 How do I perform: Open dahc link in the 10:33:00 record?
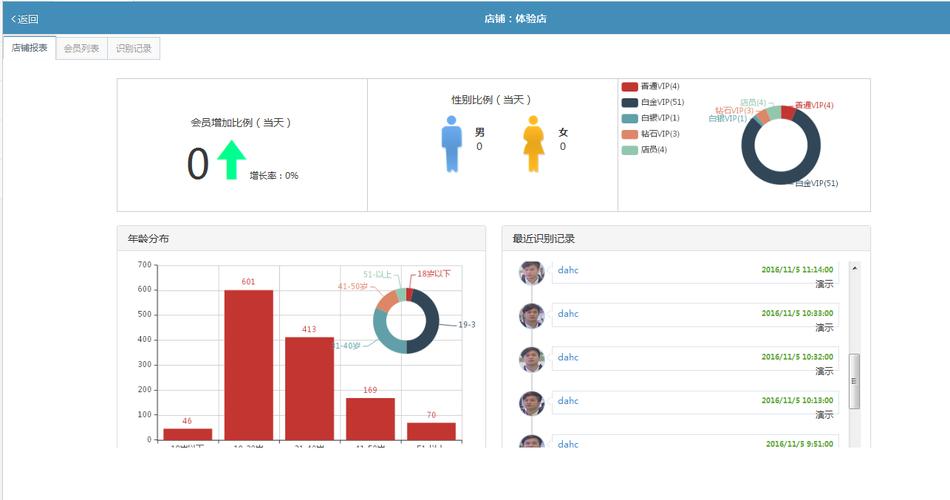(568, 314)
